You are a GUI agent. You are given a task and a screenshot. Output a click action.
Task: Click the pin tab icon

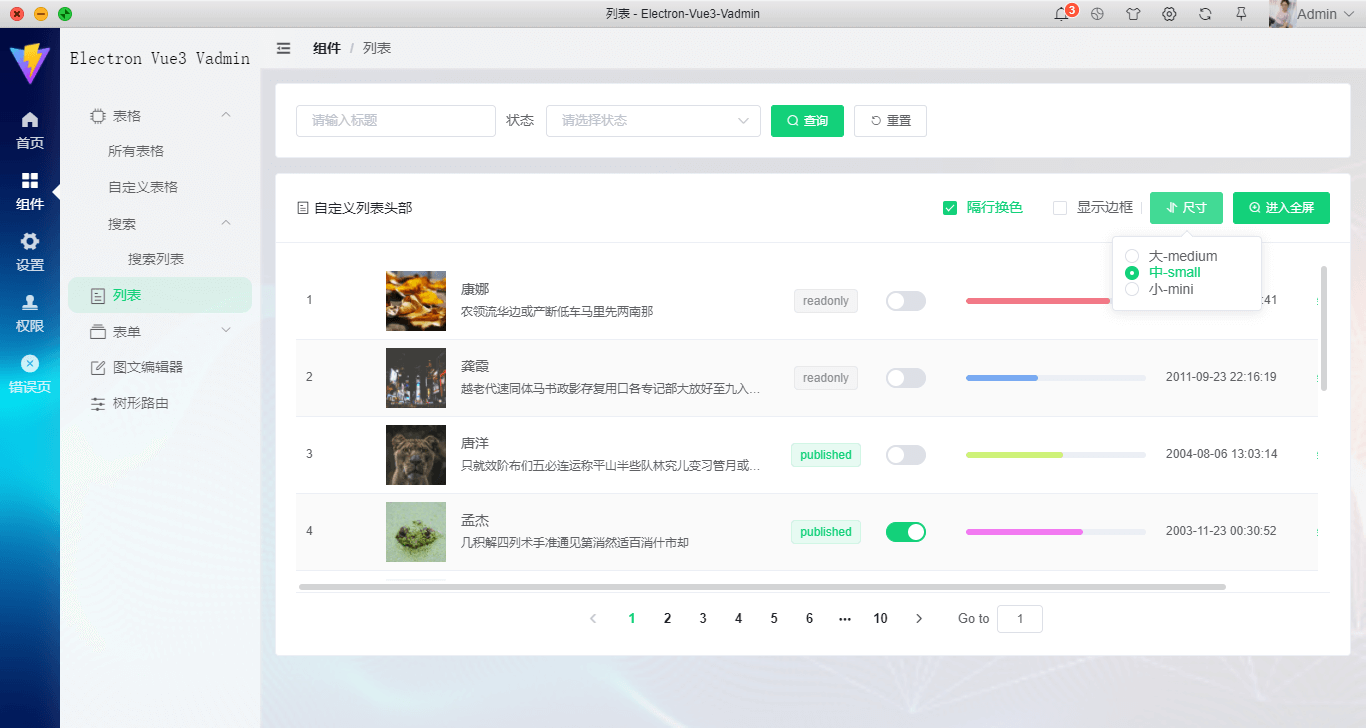(1241, 14)
